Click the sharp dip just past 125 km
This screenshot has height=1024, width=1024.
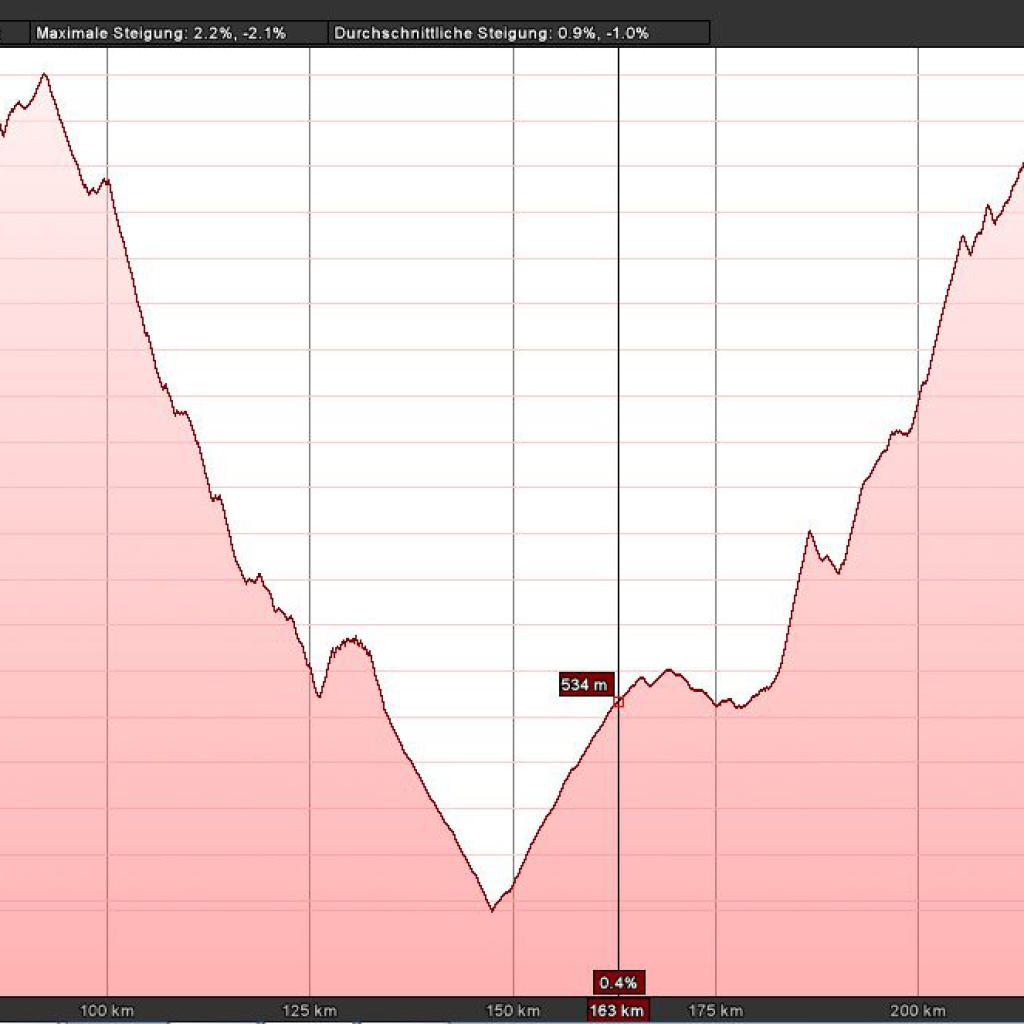(319, 695)
